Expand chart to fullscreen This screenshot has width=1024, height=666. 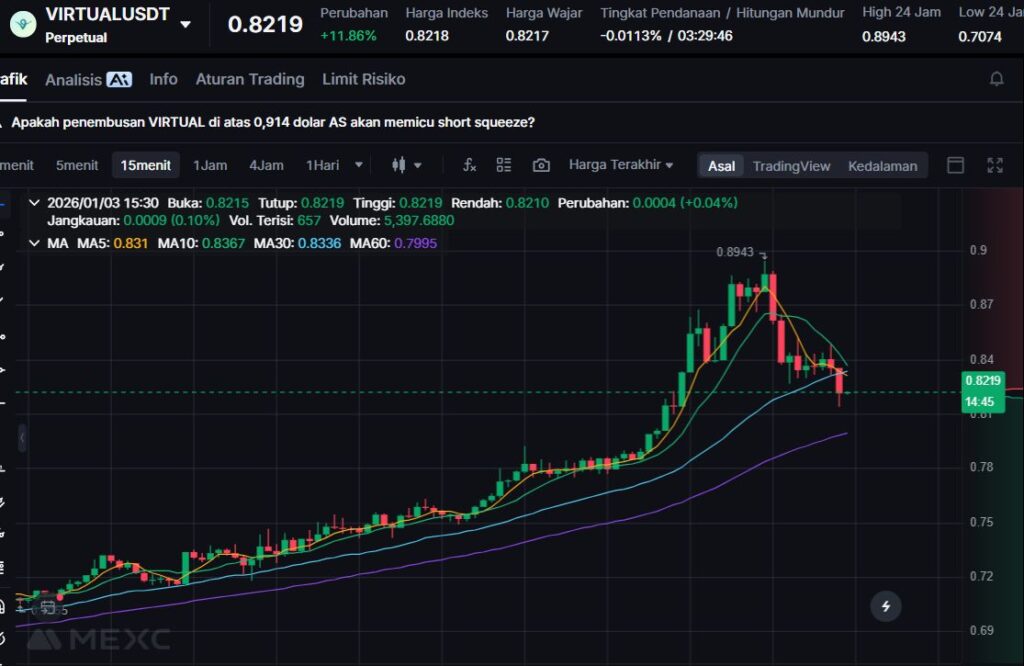[995, 165]
